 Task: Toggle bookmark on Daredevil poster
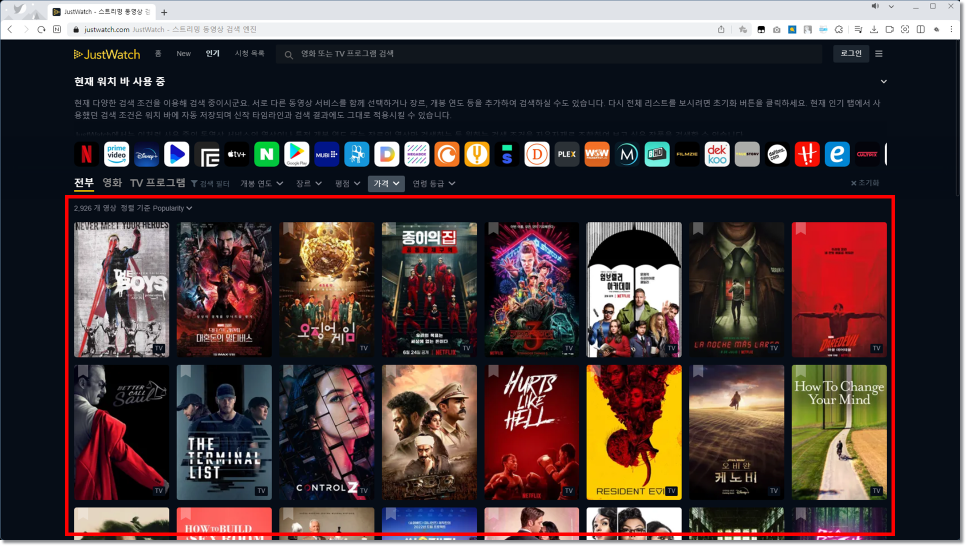[800, 229]
